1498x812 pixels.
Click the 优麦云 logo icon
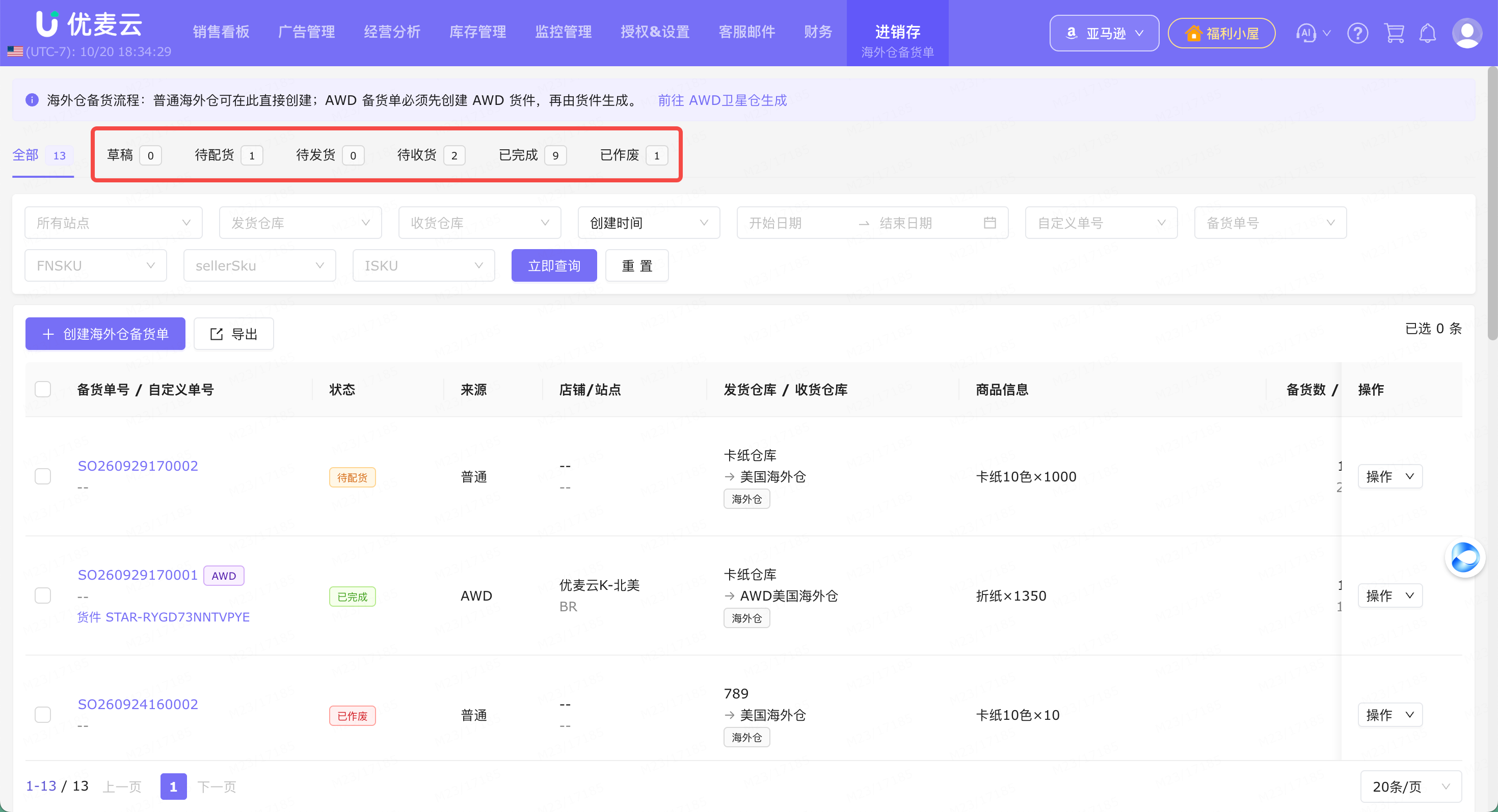[x=47, y=24]
